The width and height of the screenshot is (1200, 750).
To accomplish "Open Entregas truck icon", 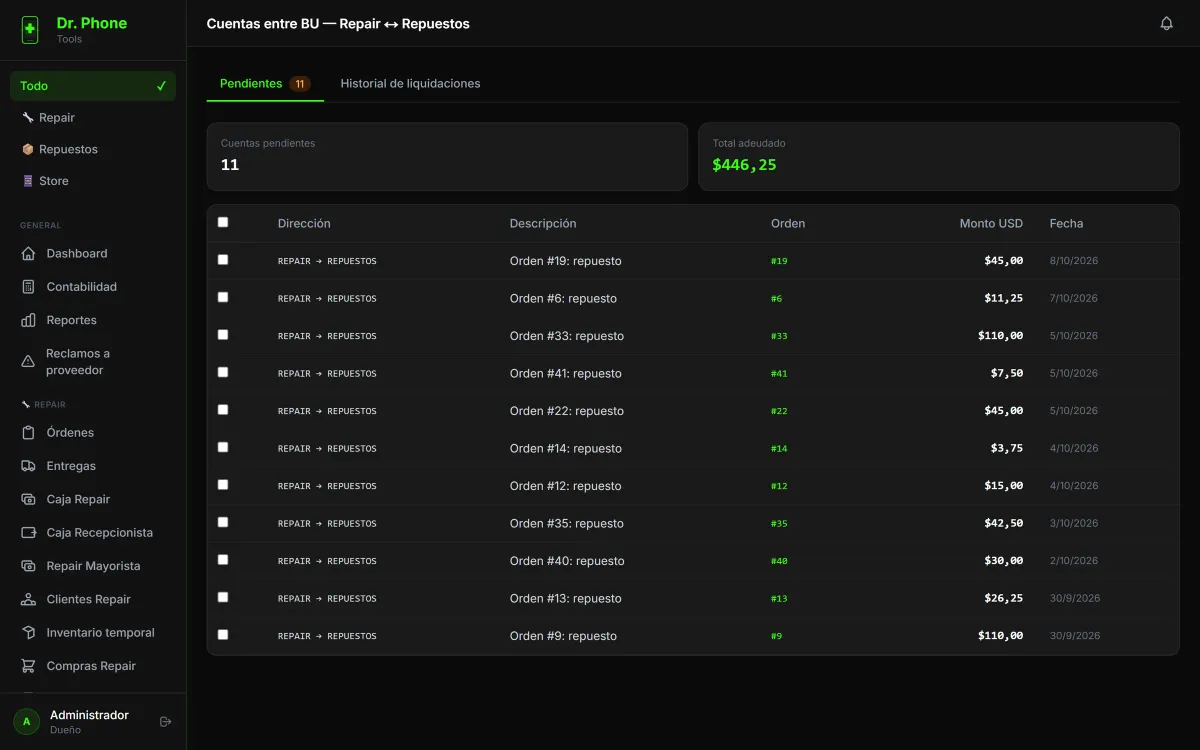I will click(x=28, y=466).
